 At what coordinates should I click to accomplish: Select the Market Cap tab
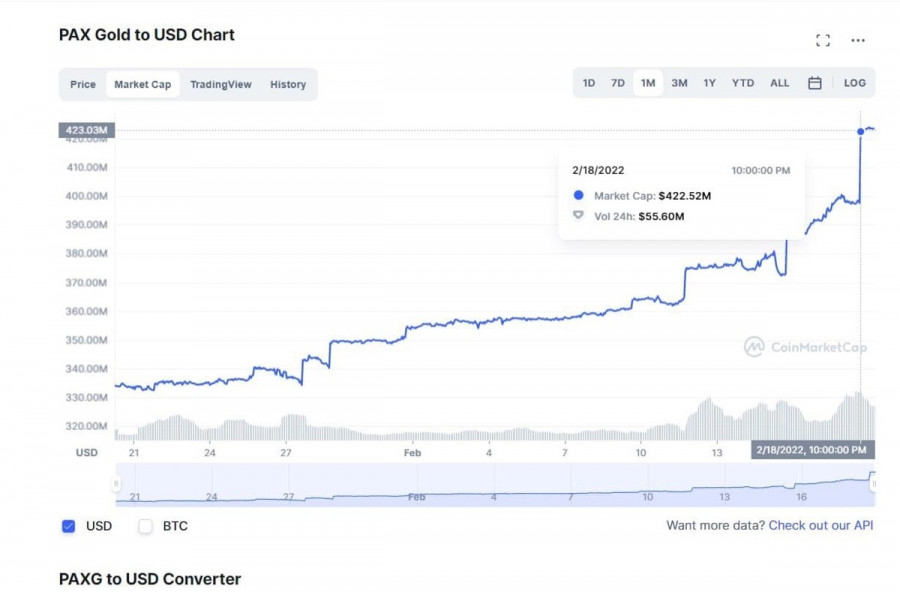click(x=142, y=85)
